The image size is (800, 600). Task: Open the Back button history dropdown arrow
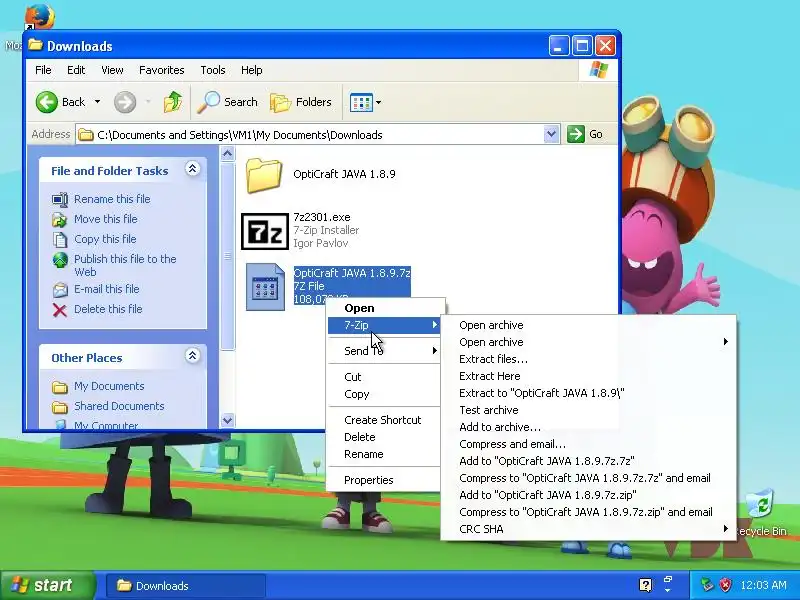(97, 102)
